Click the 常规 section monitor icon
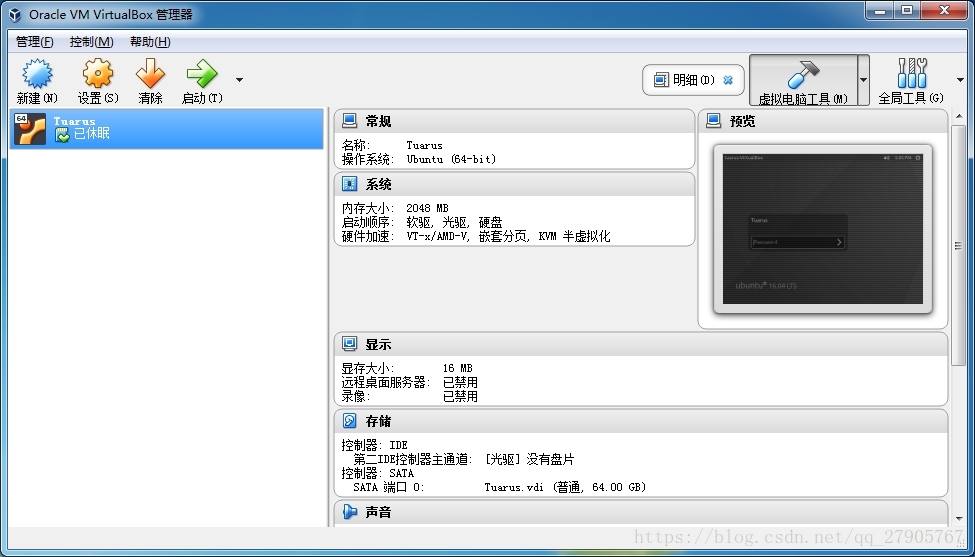The image size is (975, 557). pos(349,121)
